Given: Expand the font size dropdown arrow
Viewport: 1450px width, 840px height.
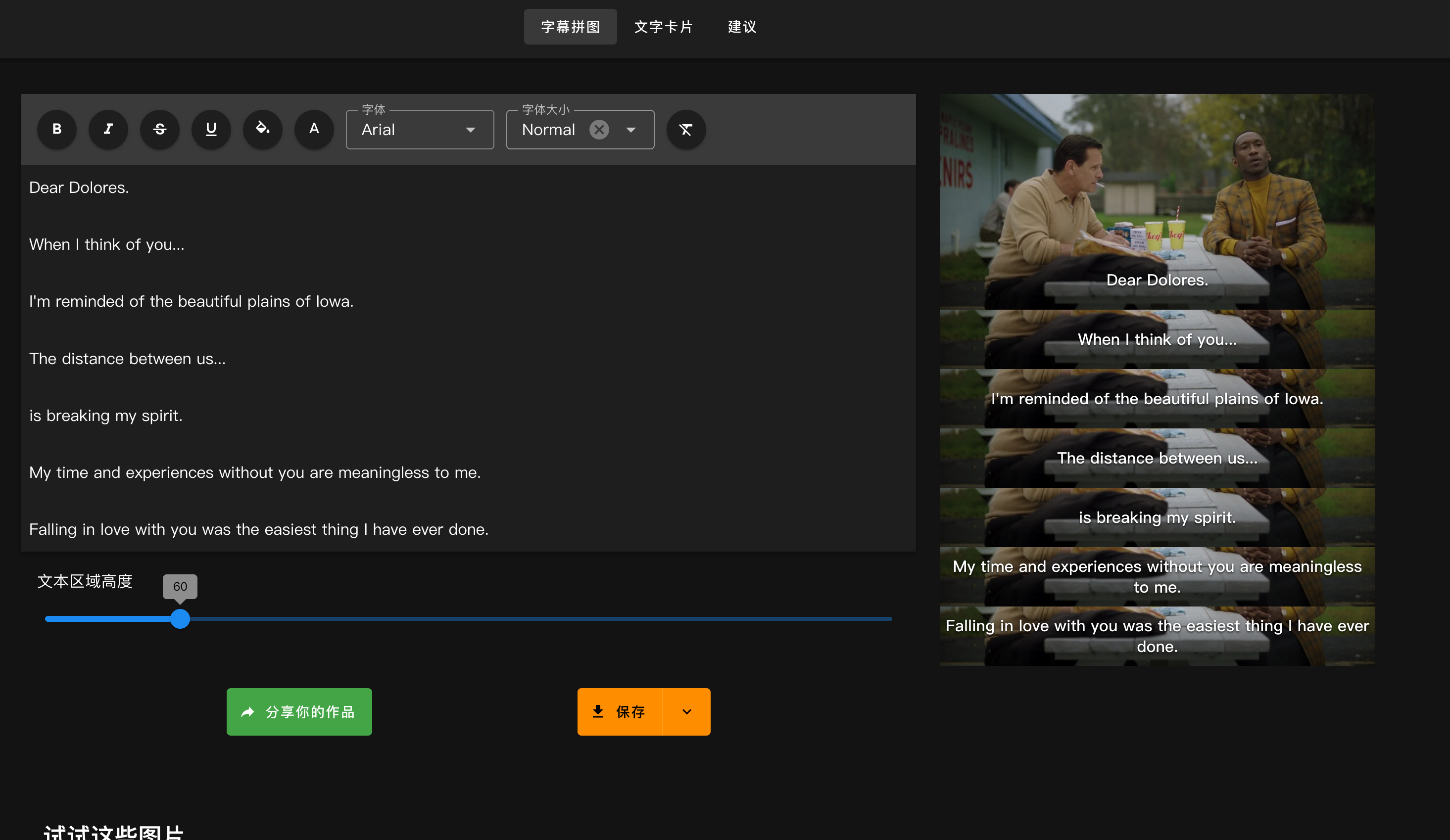Looking at the screenshot, I should pos(631,130).
